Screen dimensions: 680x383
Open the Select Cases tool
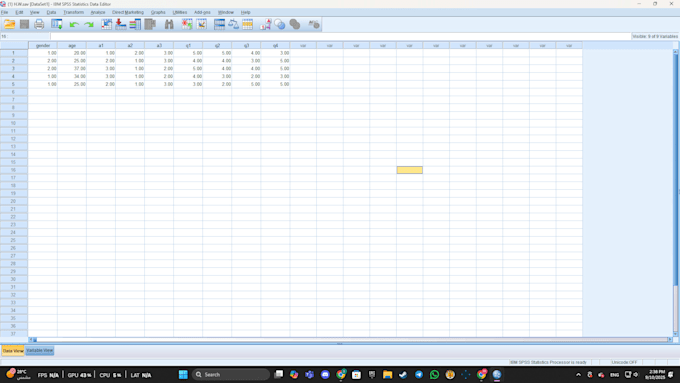click(x=248, y=24)
